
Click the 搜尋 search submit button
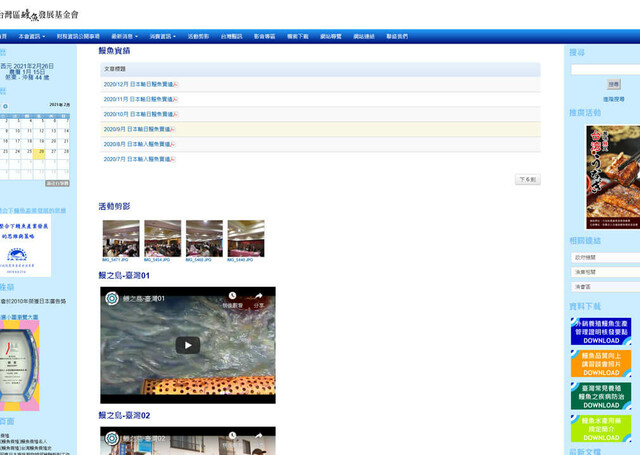[x=613, y=84]
